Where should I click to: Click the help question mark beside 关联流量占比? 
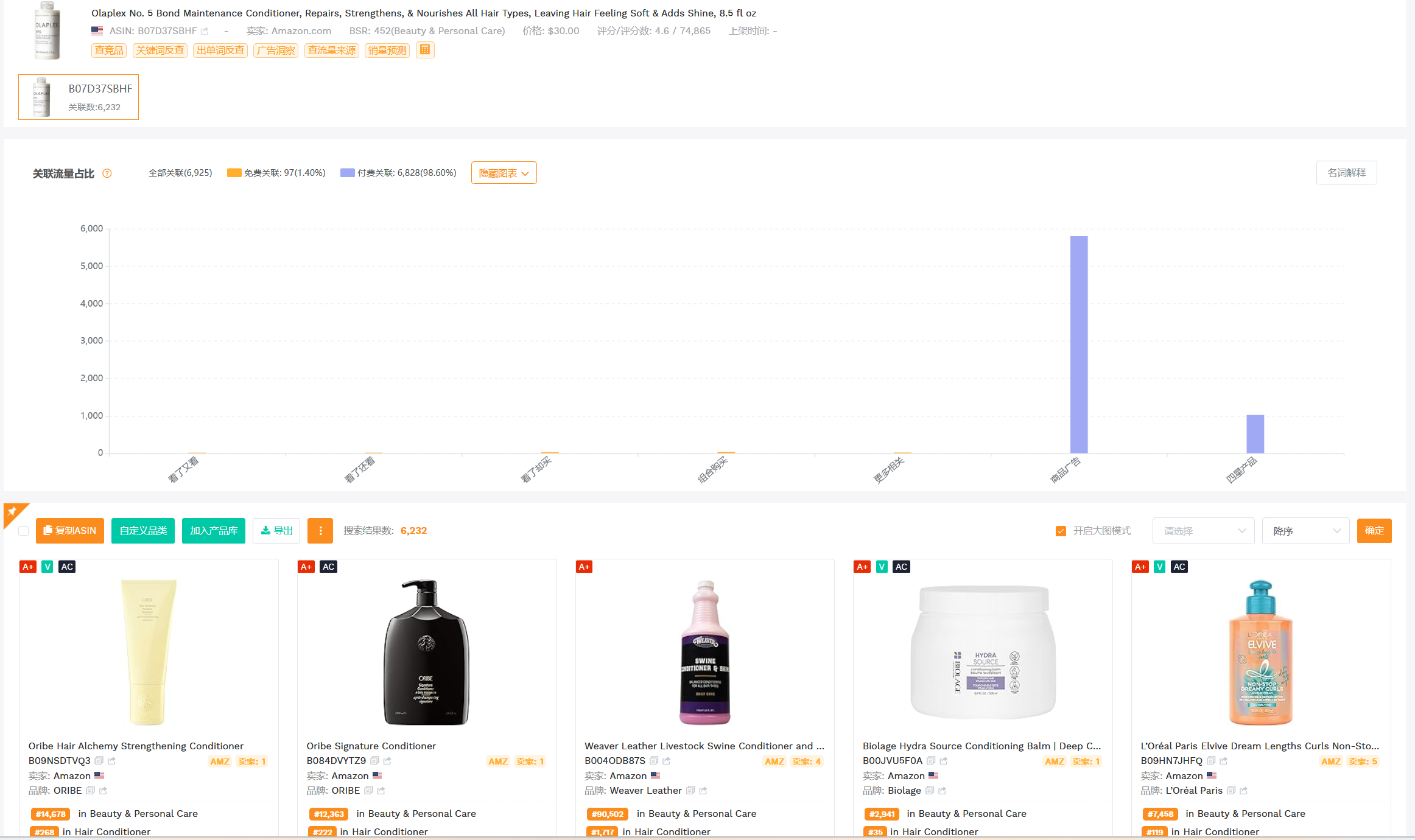(107, 173)
